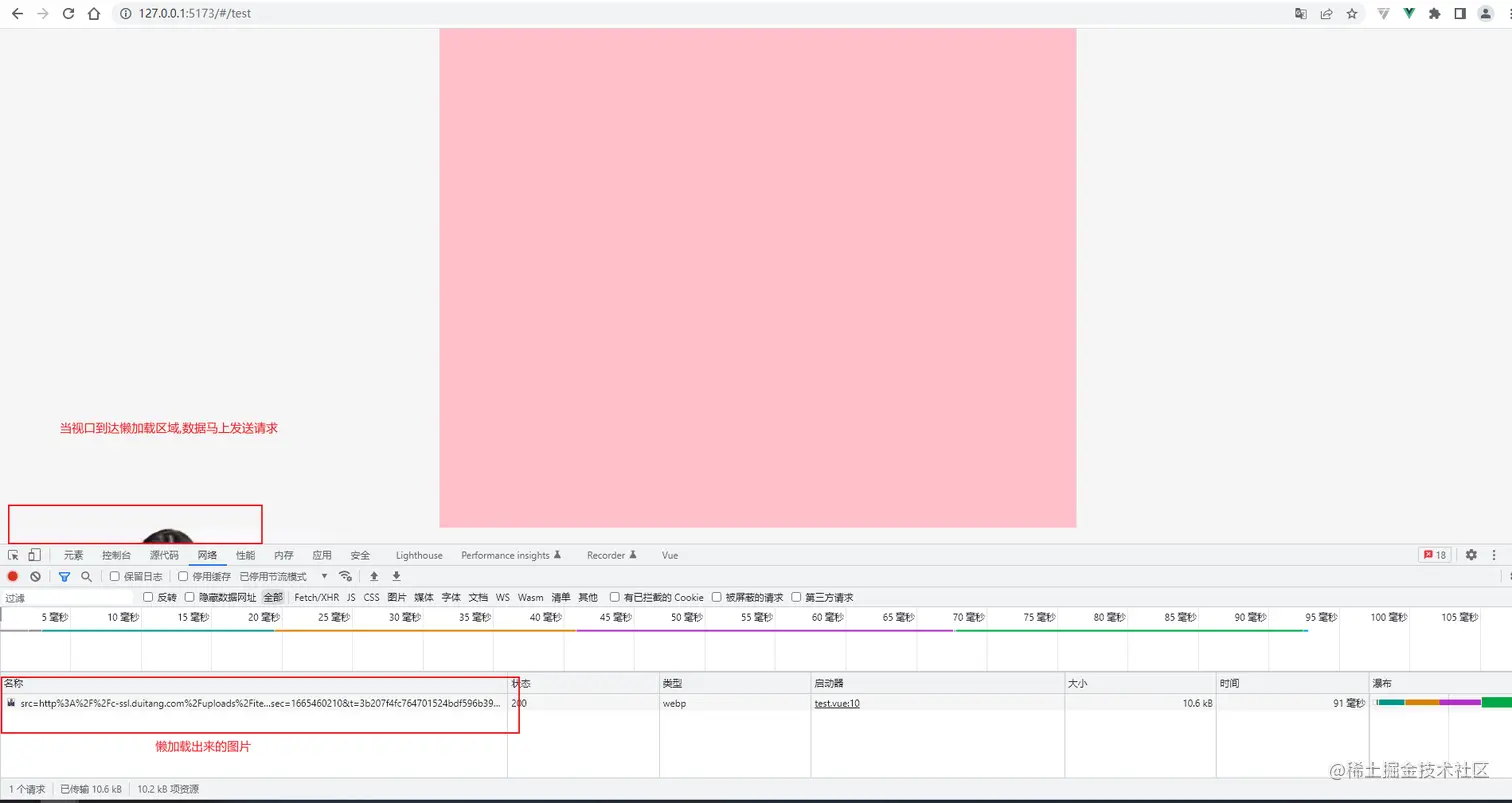Check the 反转 filter checkbox
Viewport: 1512px width, 803px height.
(x=148, y=597)
